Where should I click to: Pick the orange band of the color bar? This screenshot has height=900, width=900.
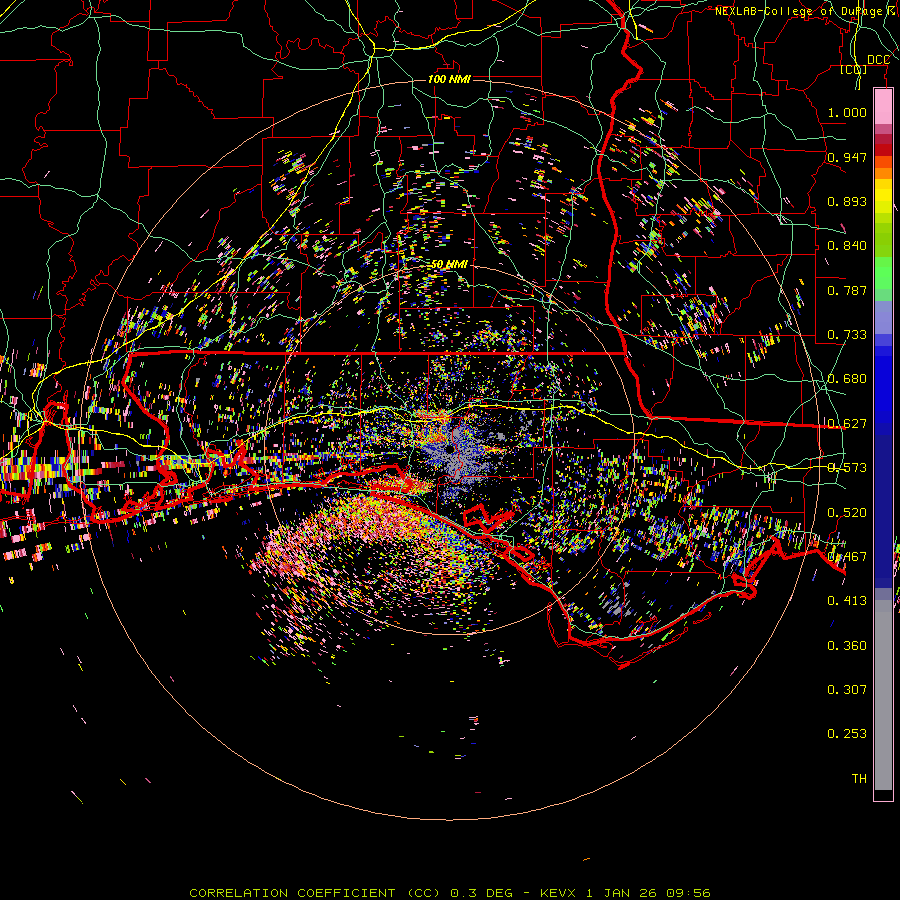pyautogui.click(x=883, y=173)
